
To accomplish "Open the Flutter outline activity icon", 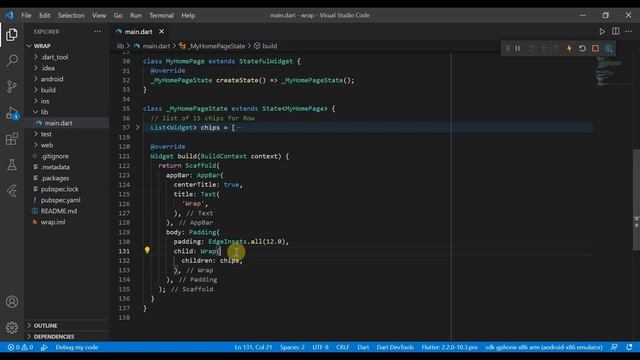I will 12,191.
